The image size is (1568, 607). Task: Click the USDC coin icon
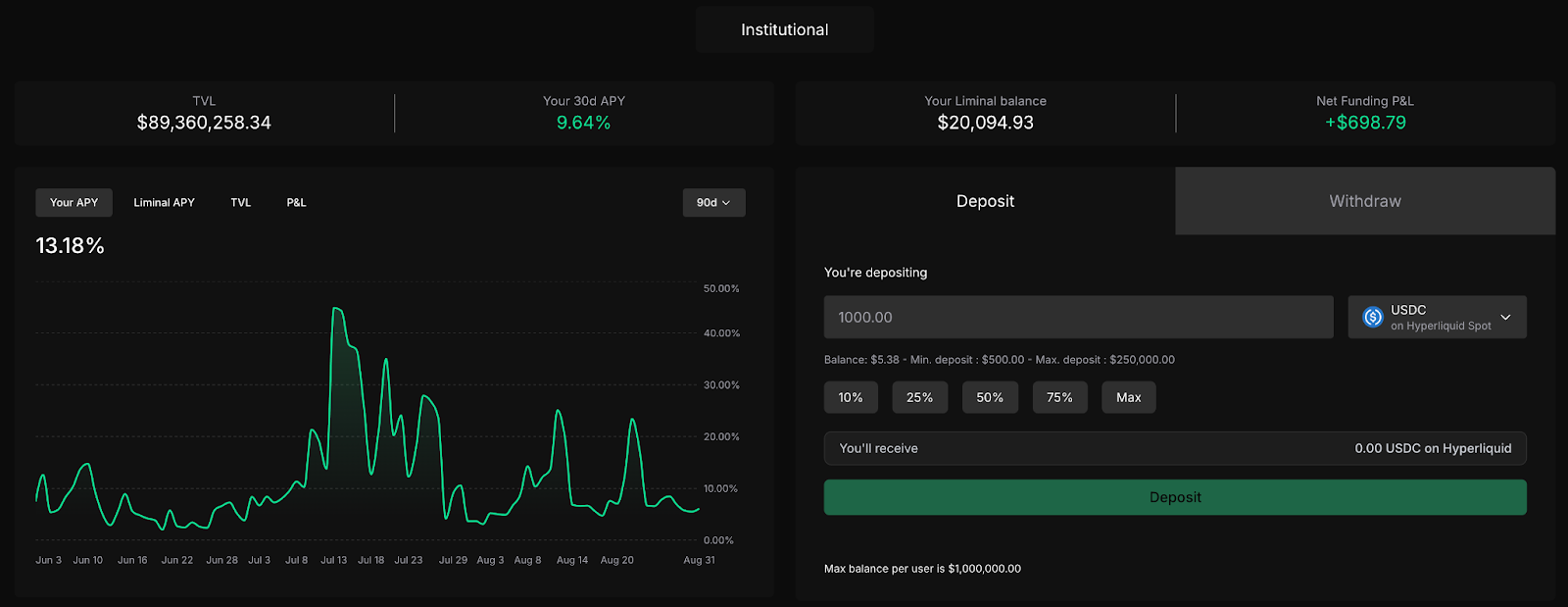[x=1373, y=317]
